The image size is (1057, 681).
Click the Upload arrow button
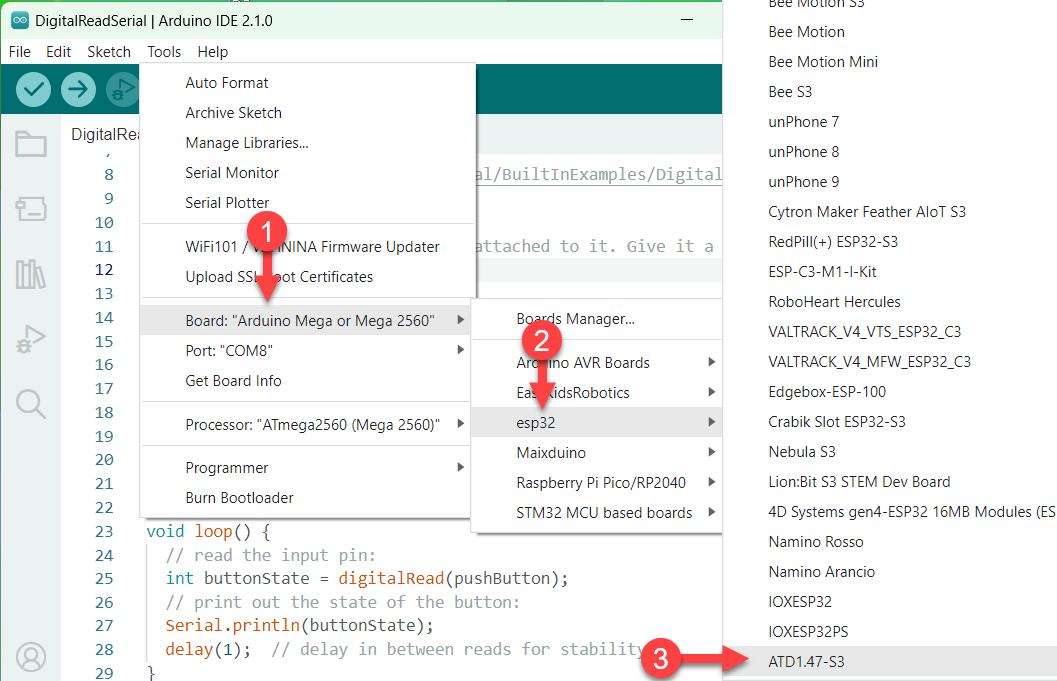click(78, 89)
